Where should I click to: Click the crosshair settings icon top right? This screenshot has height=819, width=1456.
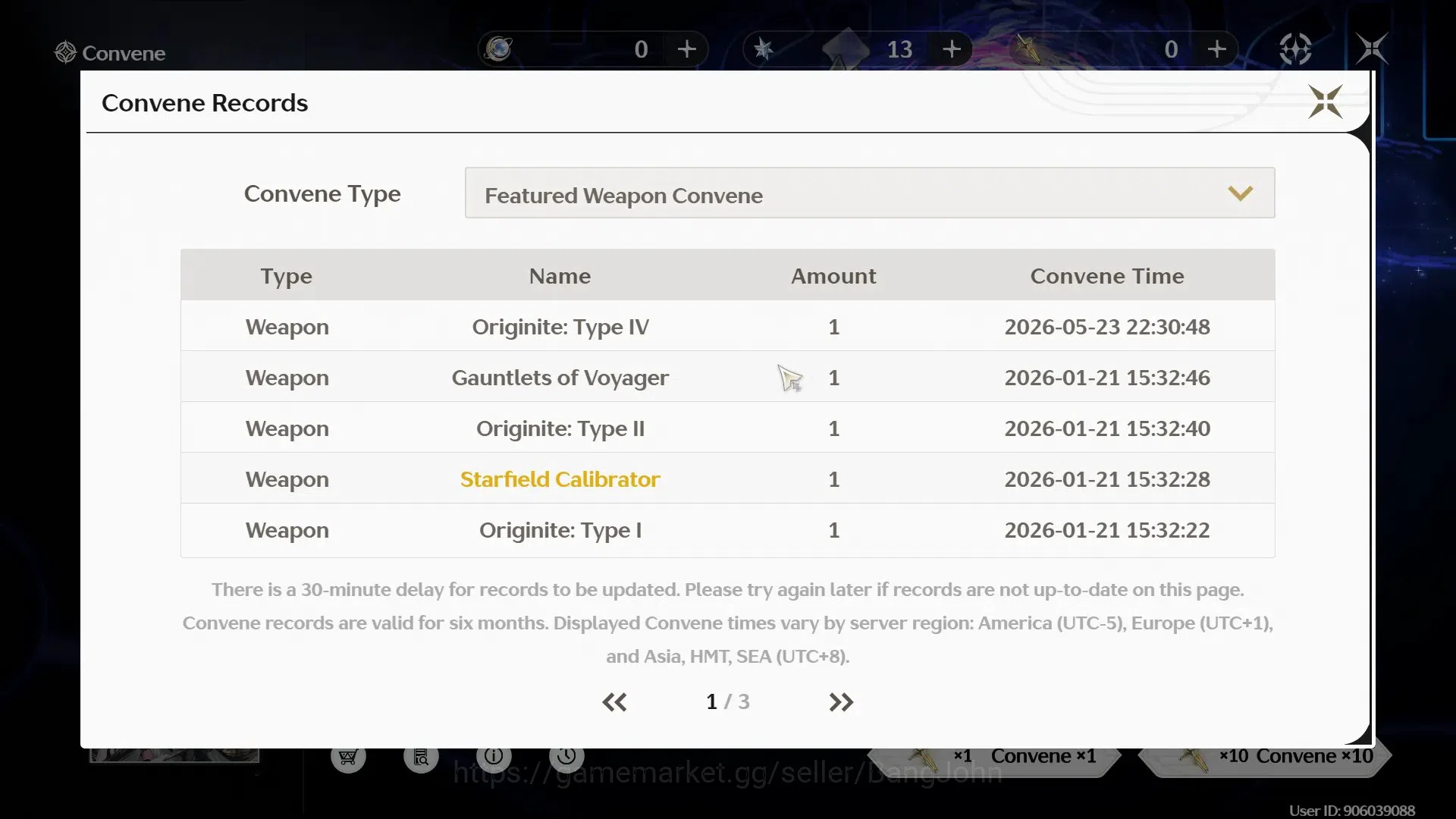(1295, 49)
